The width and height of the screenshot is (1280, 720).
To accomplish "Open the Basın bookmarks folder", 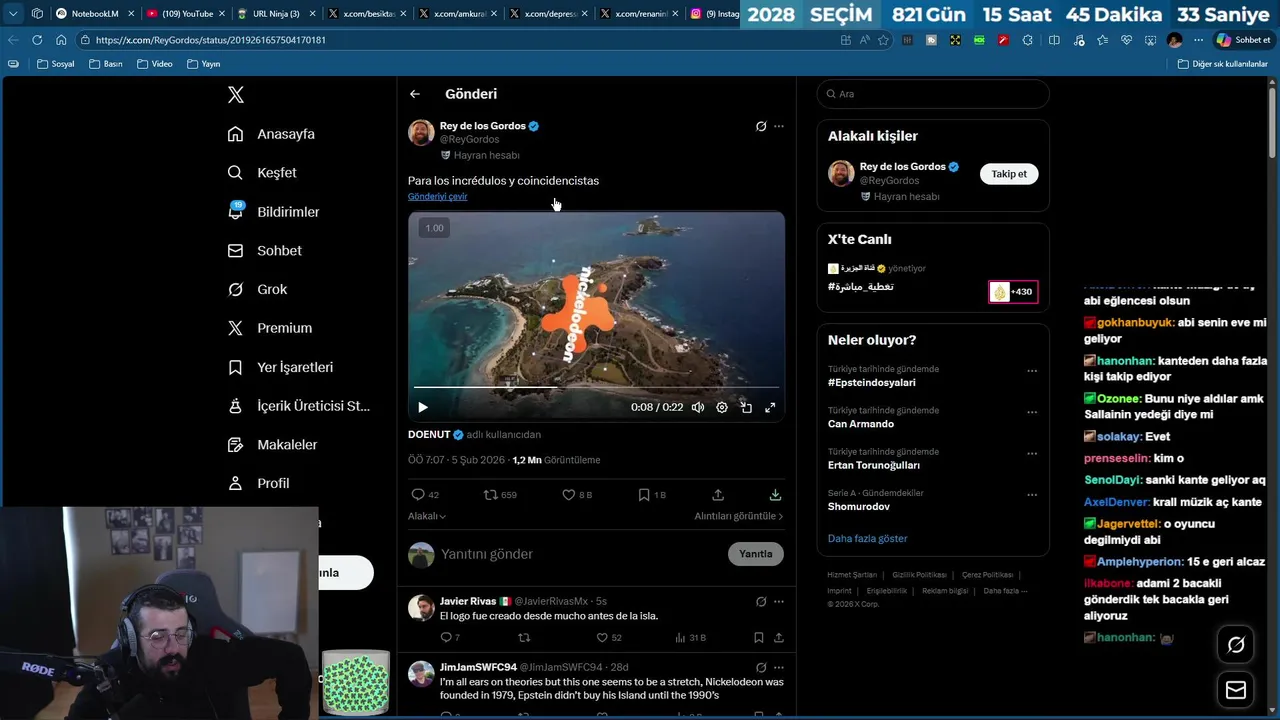I will tap(105, 64).
